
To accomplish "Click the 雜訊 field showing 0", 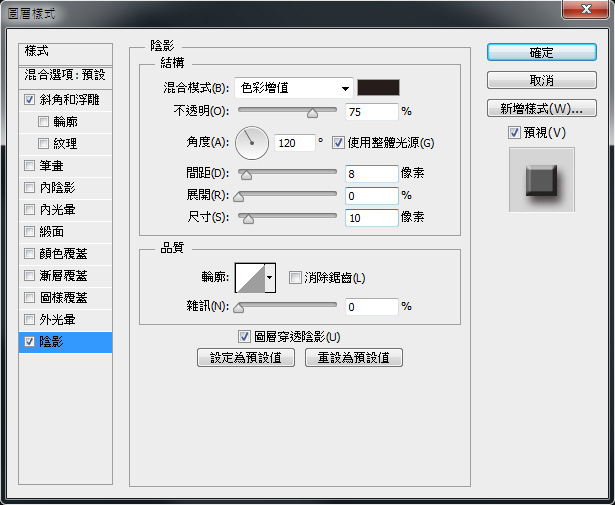I will [371, 307].
